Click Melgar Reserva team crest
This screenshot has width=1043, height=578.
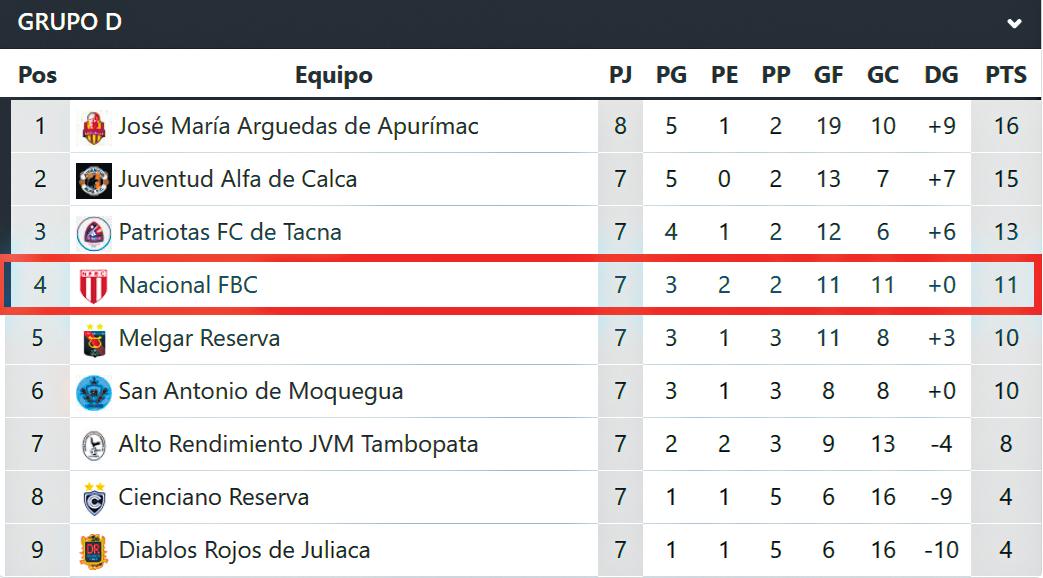[94, 339]
